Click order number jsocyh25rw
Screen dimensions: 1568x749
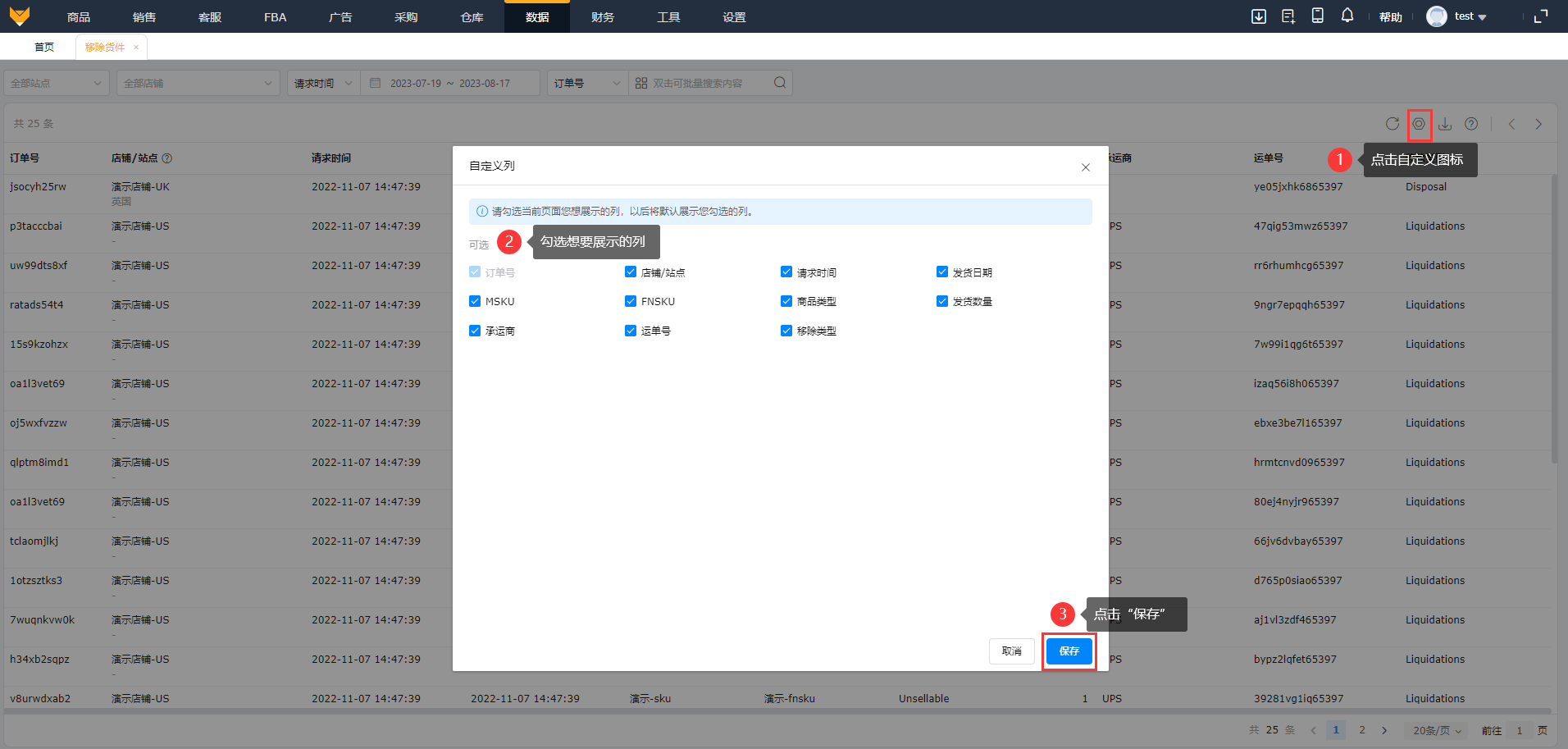38,187
